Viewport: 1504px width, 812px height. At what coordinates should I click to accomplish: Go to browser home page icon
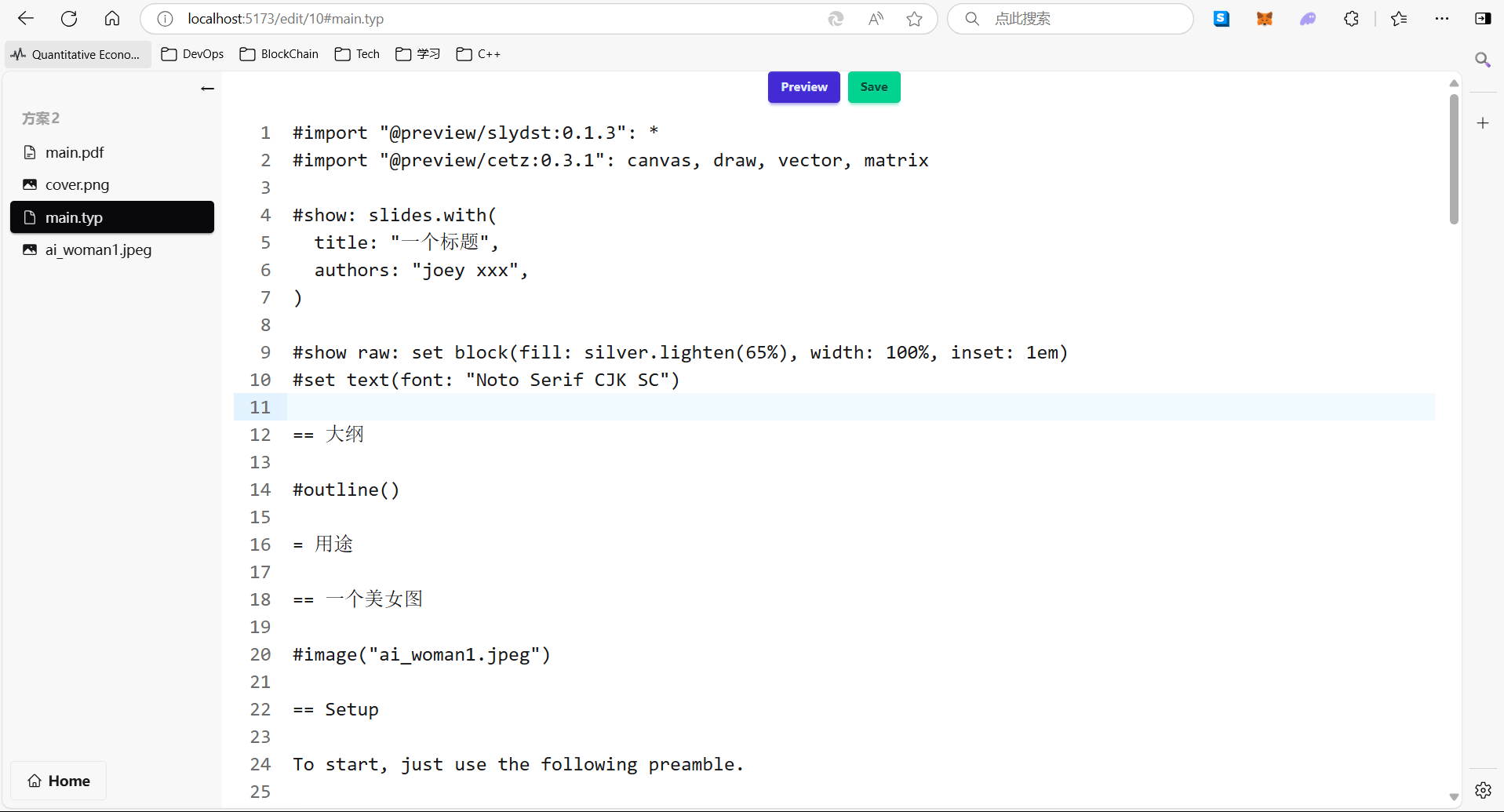[112, 19]
